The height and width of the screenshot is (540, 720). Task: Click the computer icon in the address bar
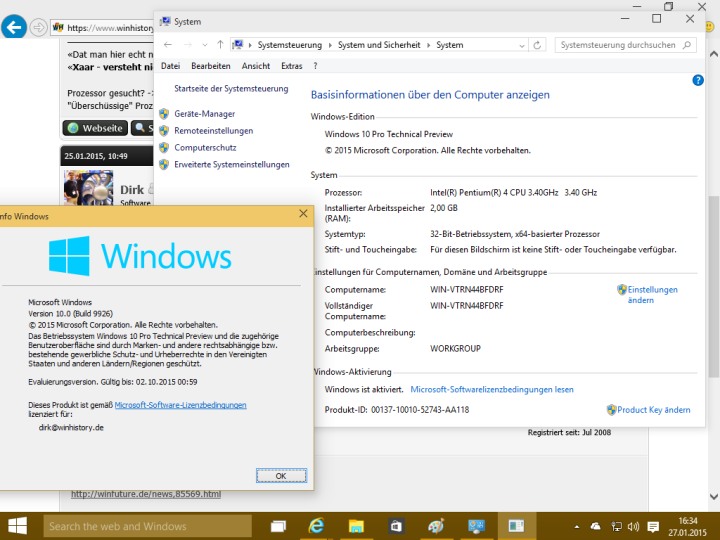pyautogui.click(x=237, y=45)
